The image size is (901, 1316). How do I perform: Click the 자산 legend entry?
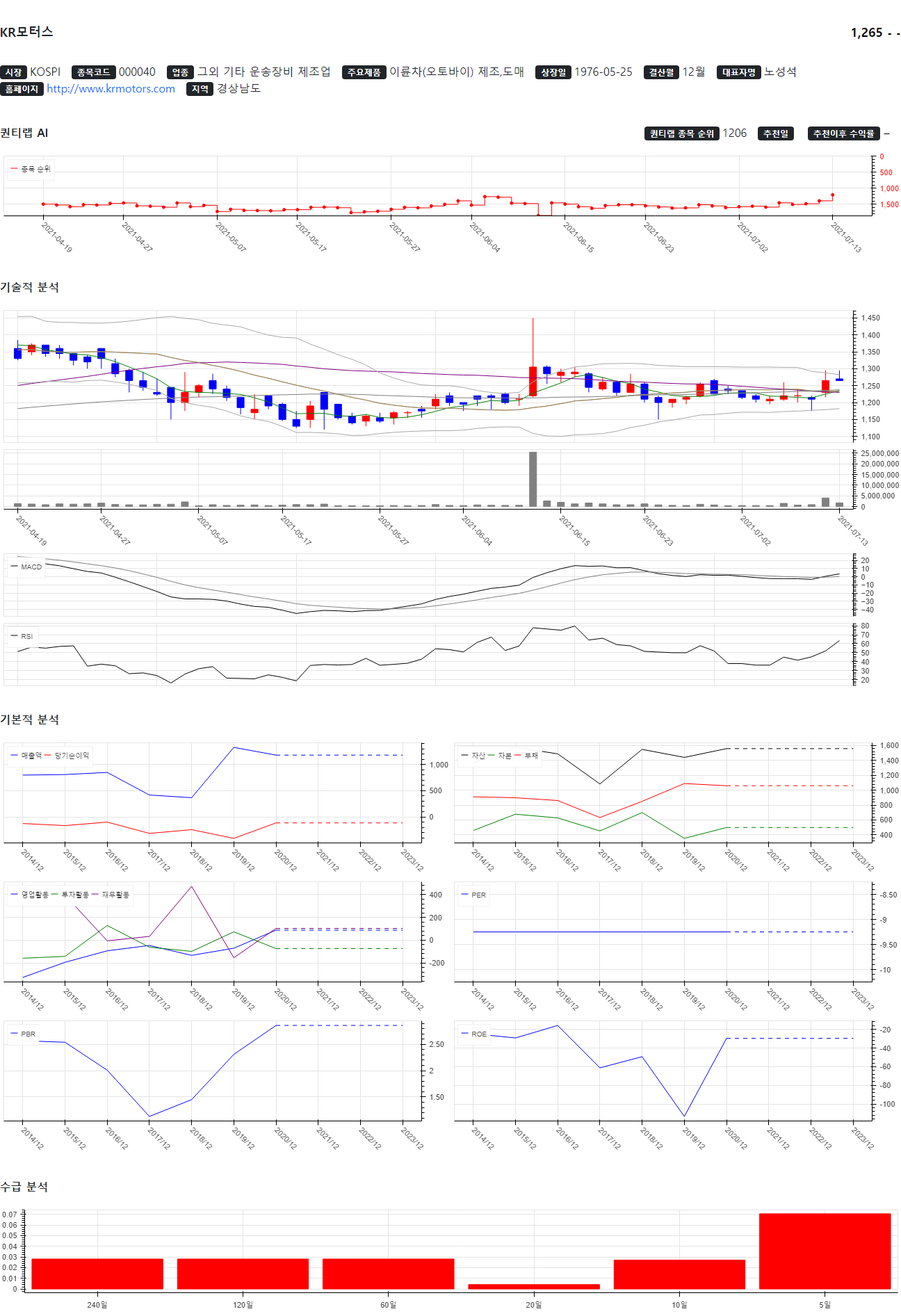tap(473, 756)
